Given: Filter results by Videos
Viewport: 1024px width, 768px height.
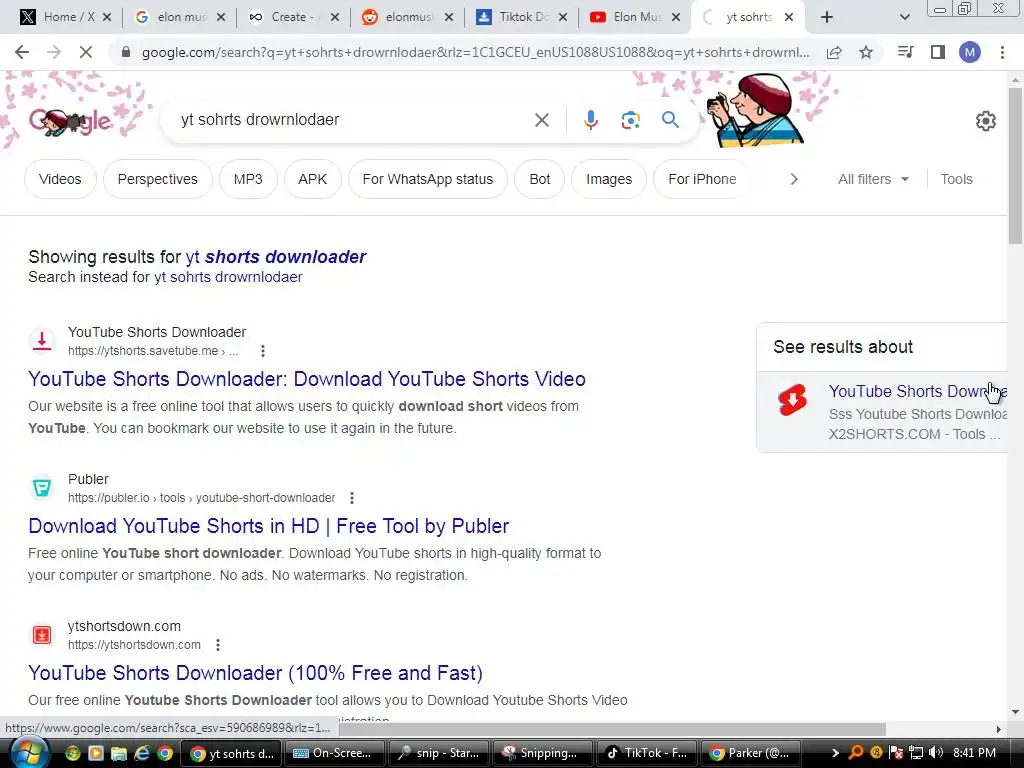Looking at the screenshot, I should pos(60,179).
